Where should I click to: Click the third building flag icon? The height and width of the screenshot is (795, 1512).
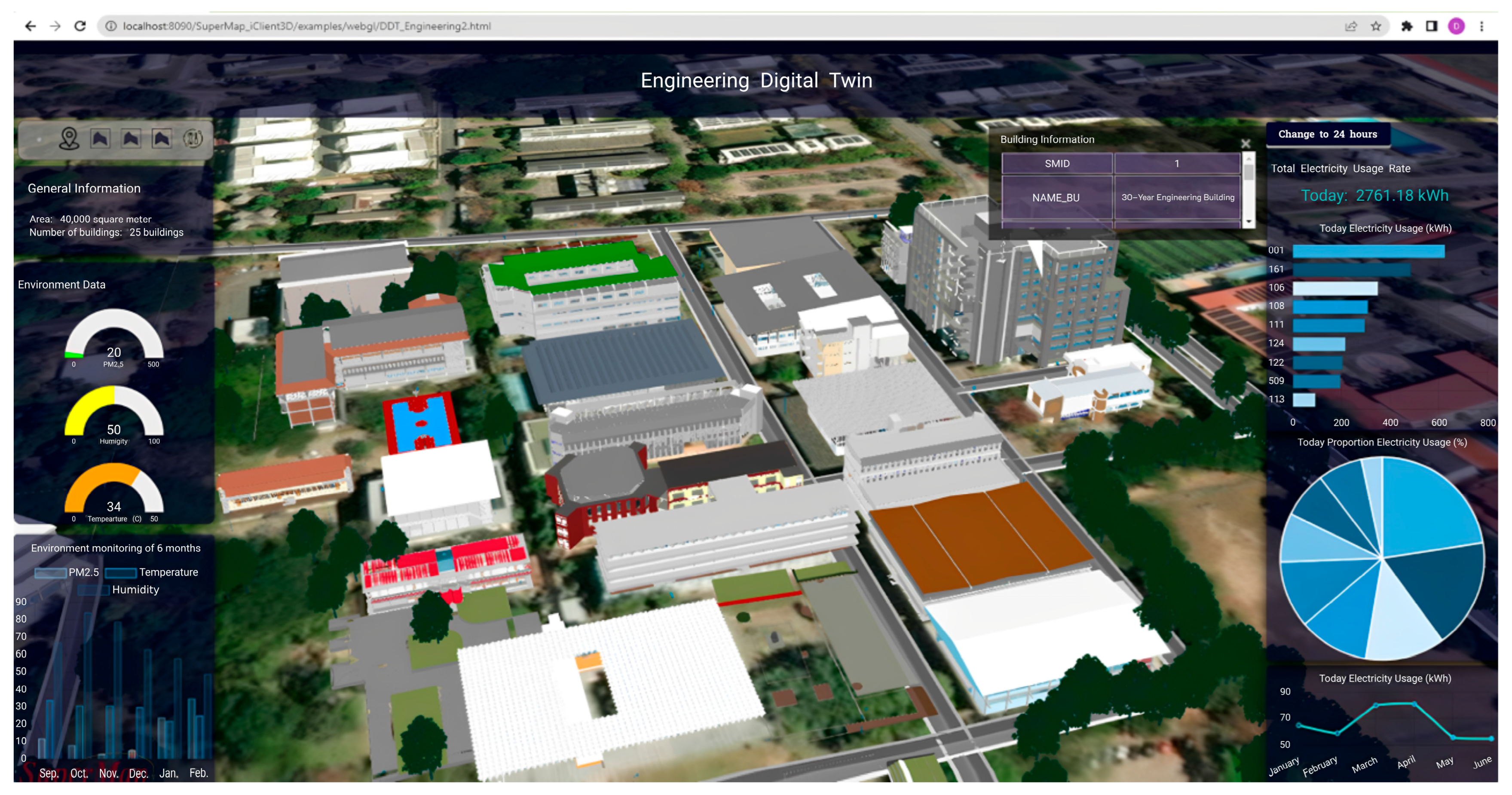162,138
